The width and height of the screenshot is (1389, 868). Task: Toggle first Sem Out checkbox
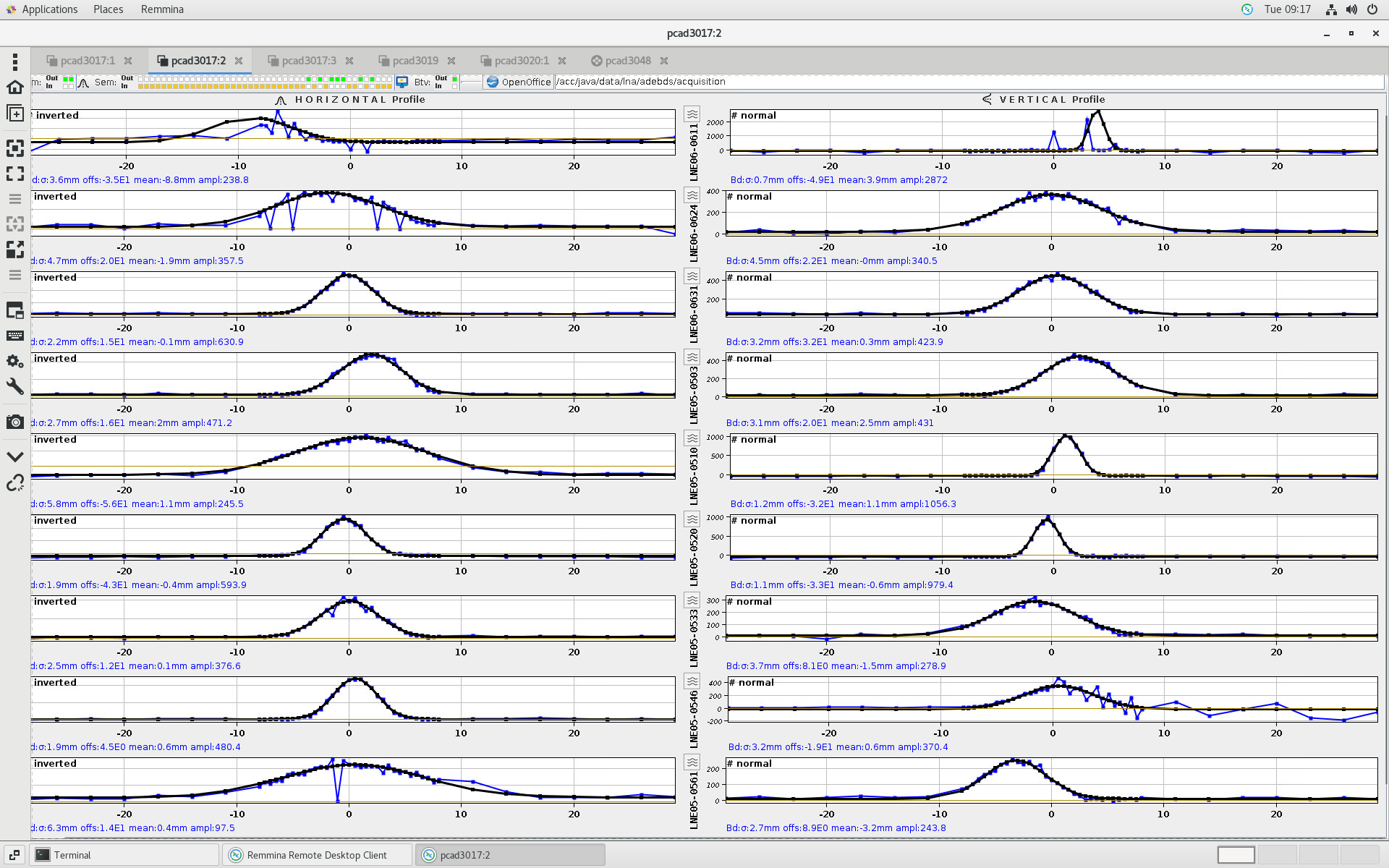click(141, 78)
